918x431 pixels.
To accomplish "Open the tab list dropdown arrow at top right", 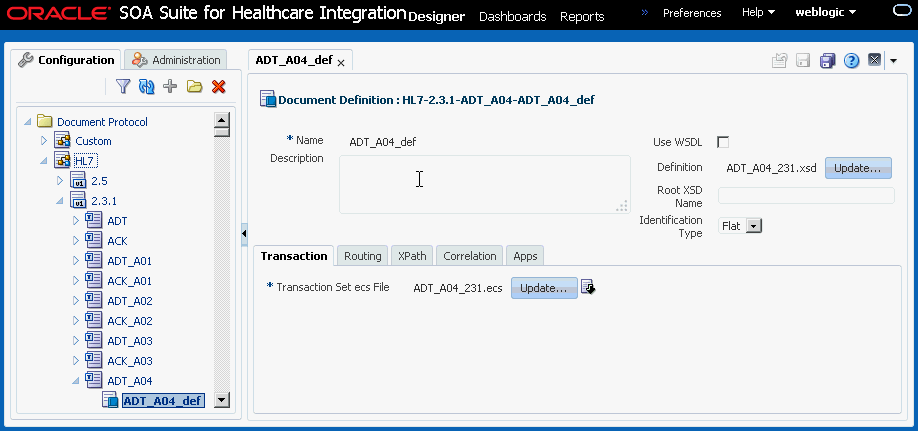I will click(x=893, y=60).
